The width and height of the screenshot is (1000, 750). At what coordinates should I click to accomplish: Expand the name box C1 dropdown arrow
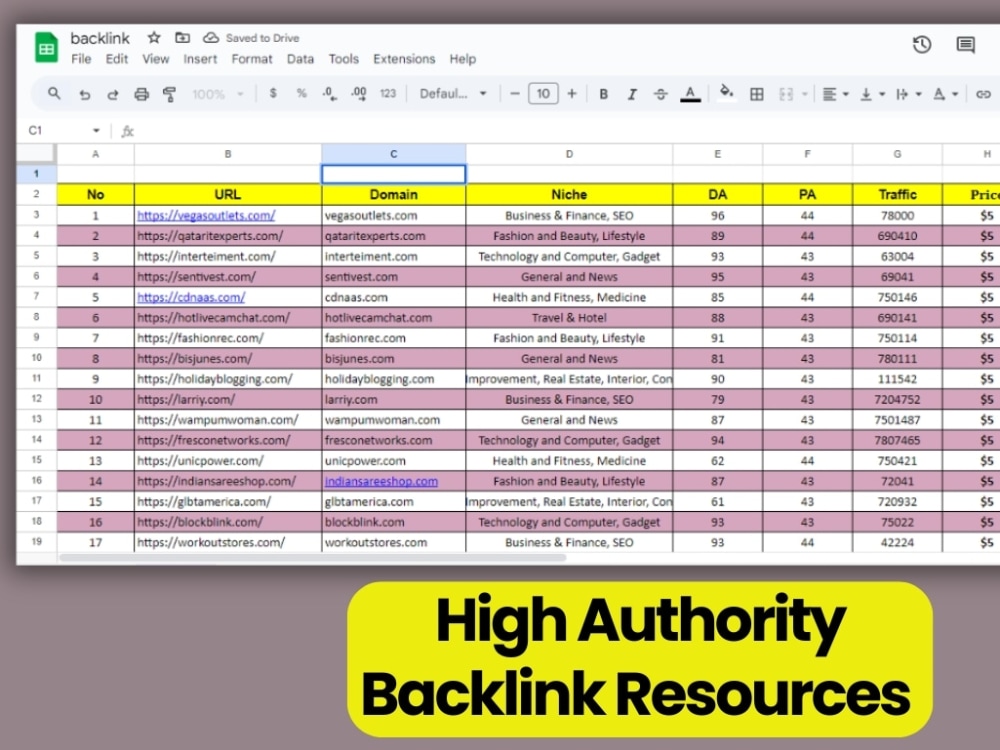click(96, 131)
